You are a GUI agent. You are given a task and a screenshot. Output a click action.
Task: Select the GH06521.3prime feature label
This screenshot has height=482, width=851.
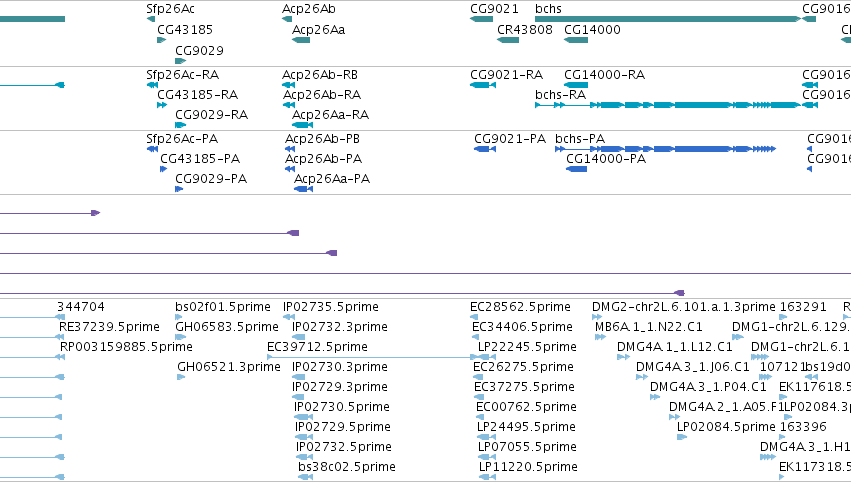(228, 366)
